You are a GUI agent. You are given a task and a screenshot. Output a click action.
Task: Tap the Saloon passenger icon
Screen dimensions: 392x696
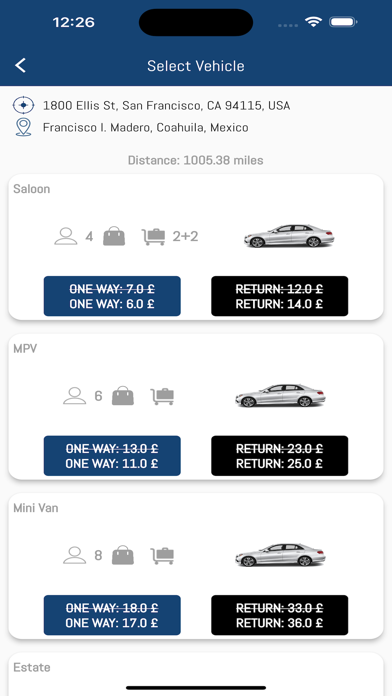(66, 236)
